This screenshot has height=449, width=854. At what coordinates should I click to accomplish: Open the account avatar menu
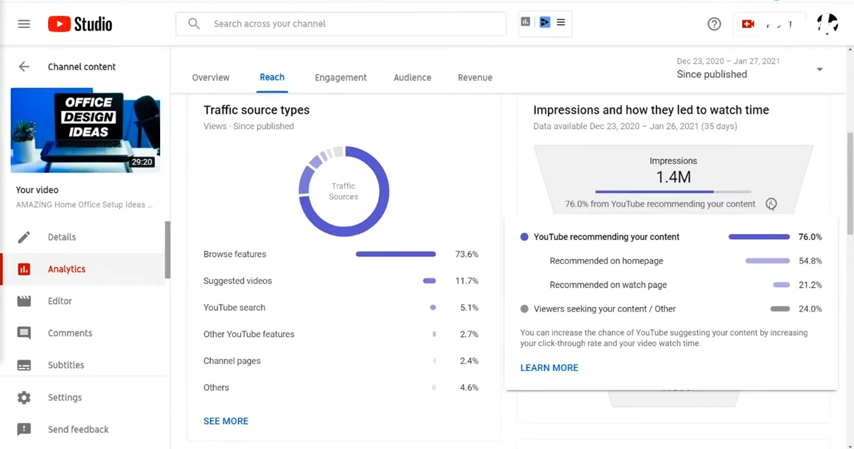[827, 24]
